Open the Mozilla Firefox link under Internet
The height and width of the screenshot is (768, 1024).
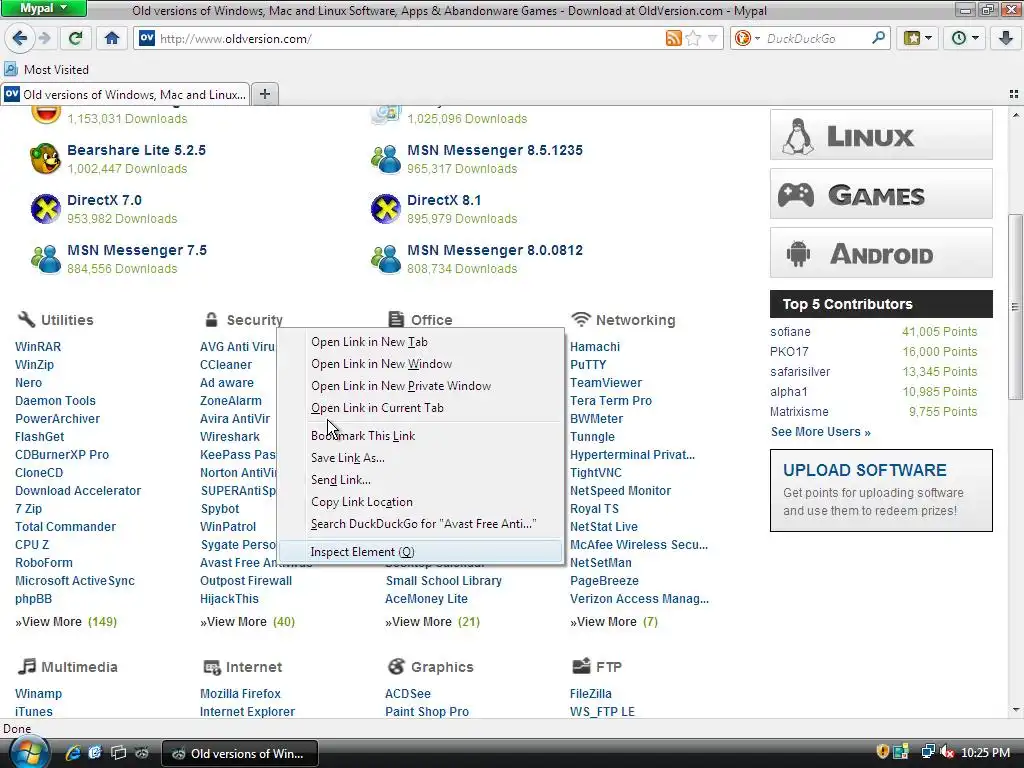240,694
